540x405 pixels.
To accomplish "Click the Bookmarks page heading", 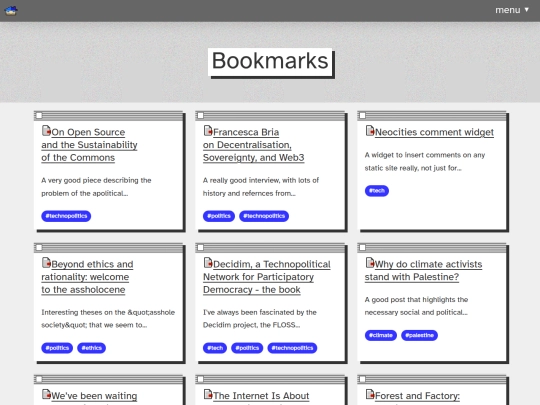I will [270, 61].
